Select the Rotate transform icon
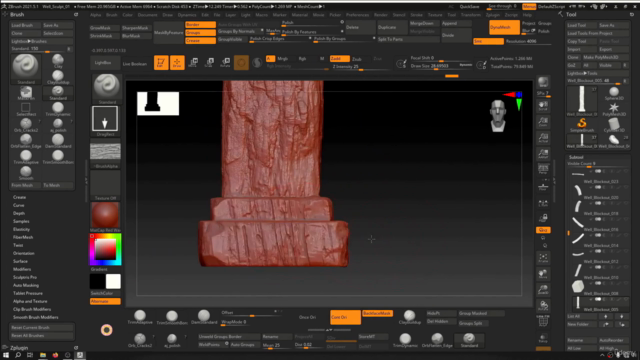The width and height of the screenshot is (640, 360). pyautogui.click(x=225, y=63)
